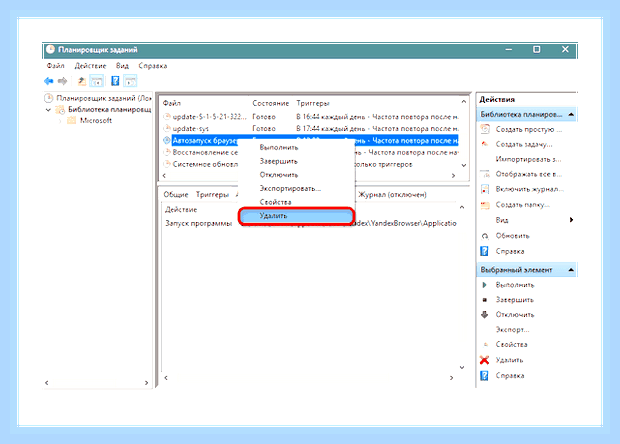Open the Вид menu
This screenshot has width=620, height=444.
(122, 66)
